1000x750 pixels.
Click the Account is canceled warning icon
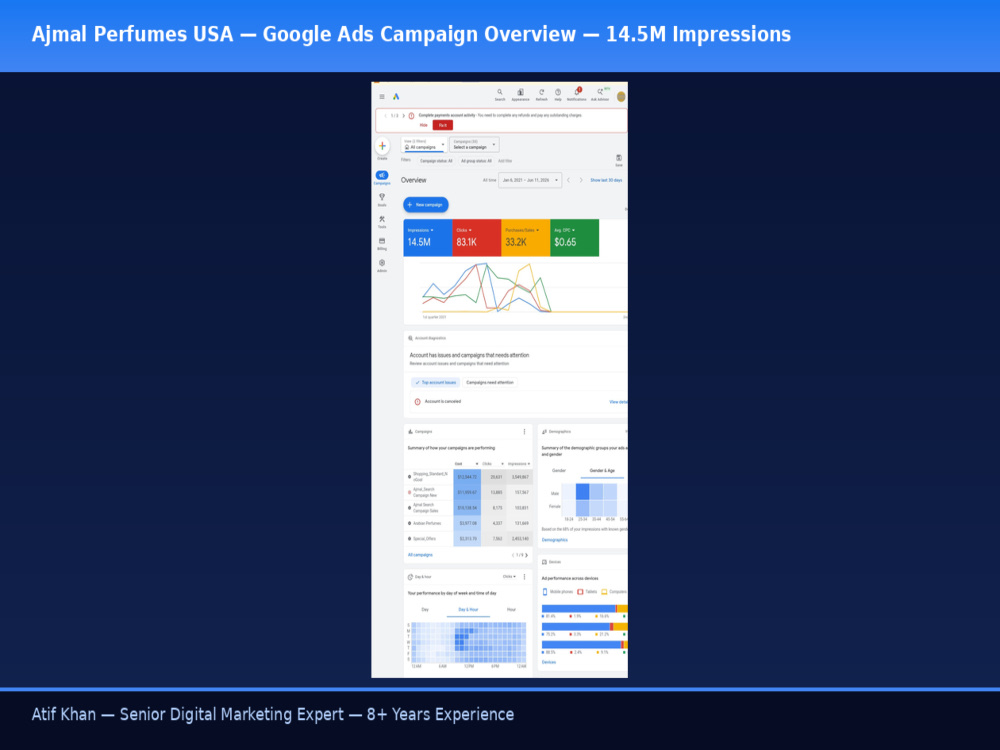click(418, 402)
